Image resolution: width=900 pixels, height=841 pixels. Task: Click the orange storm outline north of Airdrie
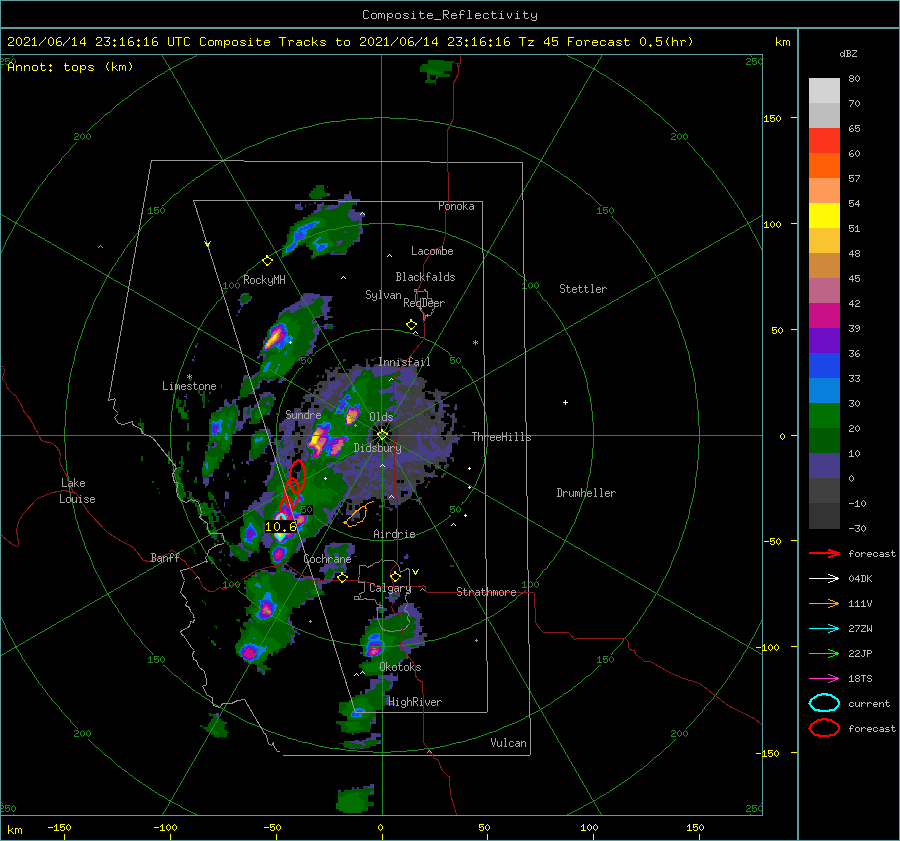358,514
